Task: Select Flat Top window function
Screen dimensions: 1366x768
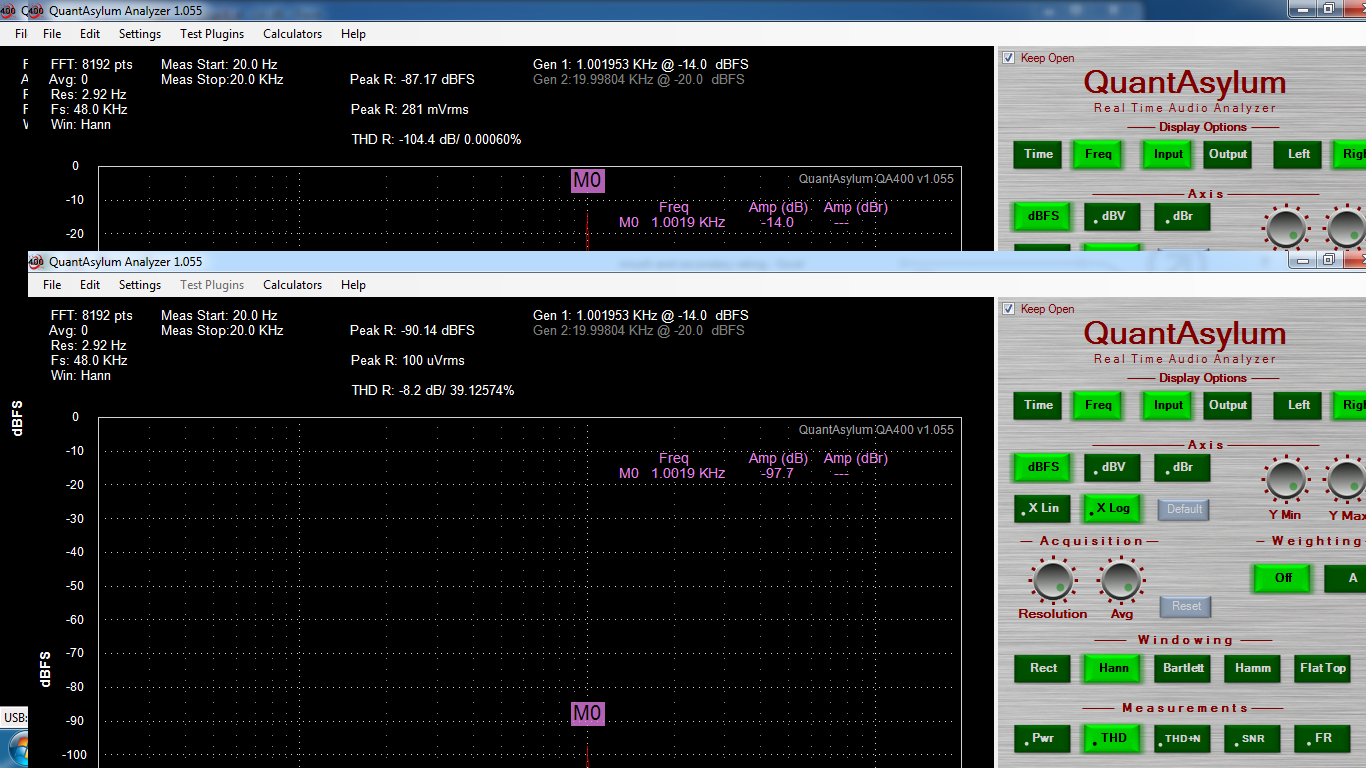Action: (x=1323, y=668)
